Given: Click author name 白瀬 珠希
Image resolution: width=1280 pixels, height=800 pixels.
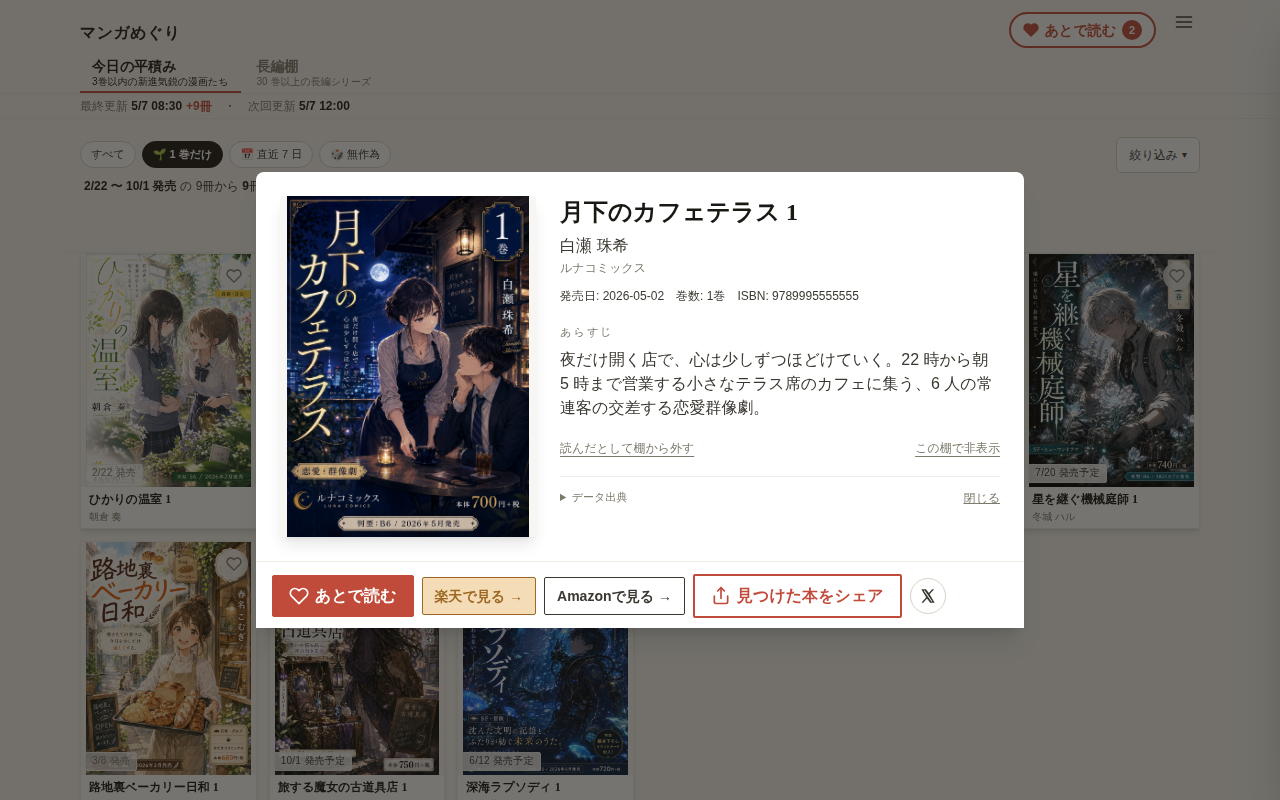Looking at the screenshot, I should (x=594, y=246).
